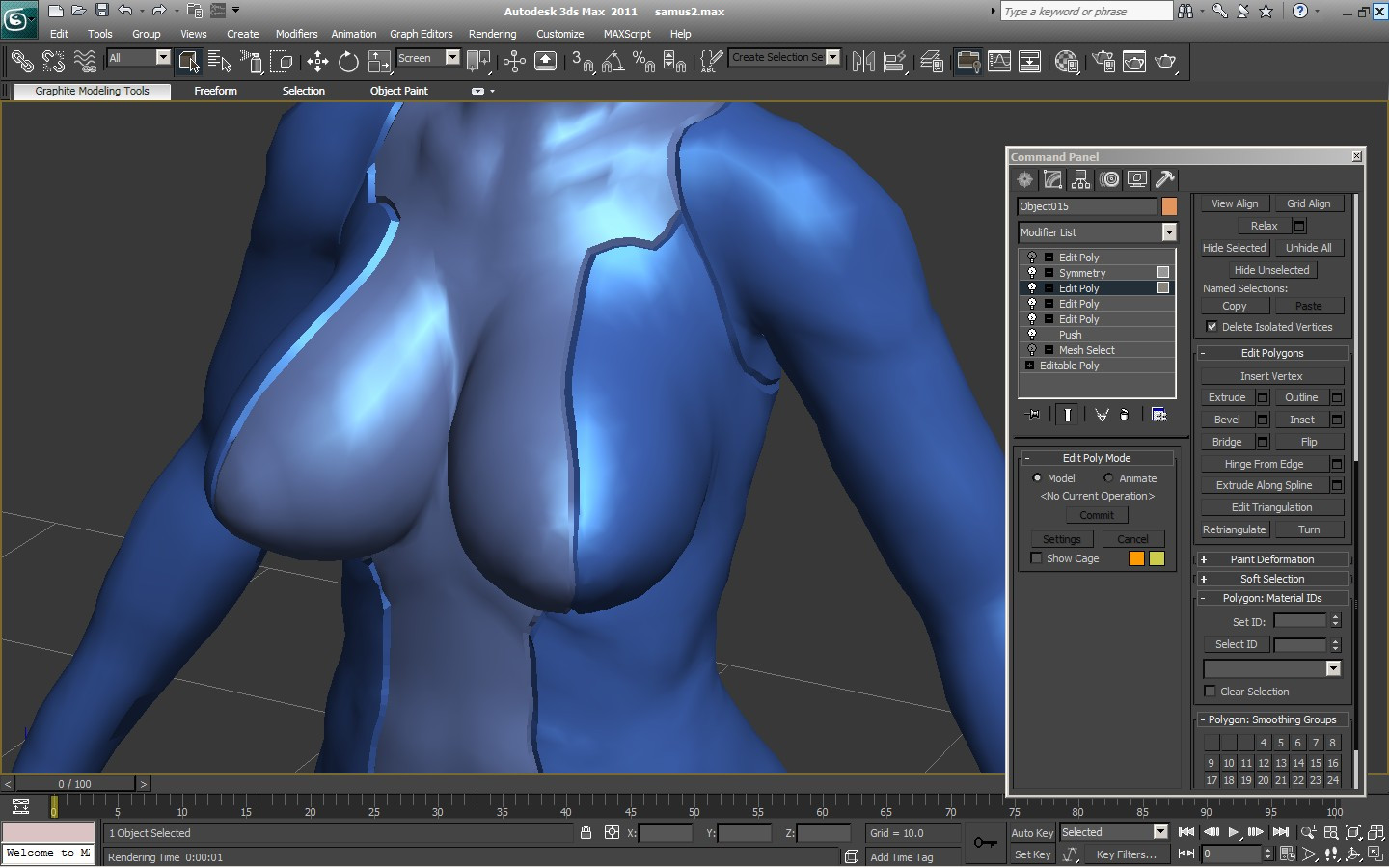
Task: Open the selection filter All dropdown
Action: click(x=162, y=58)
